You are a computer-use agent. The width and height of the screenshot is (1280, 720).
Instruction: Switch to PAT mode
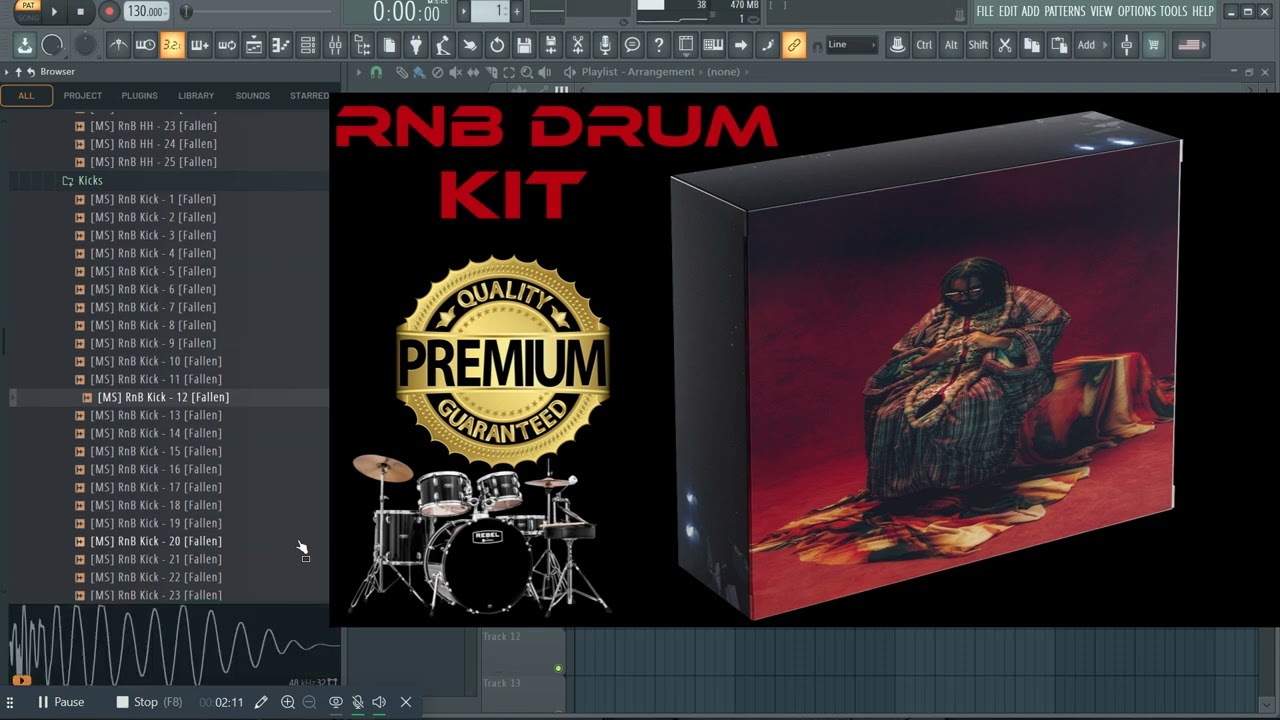click(28, 6)
